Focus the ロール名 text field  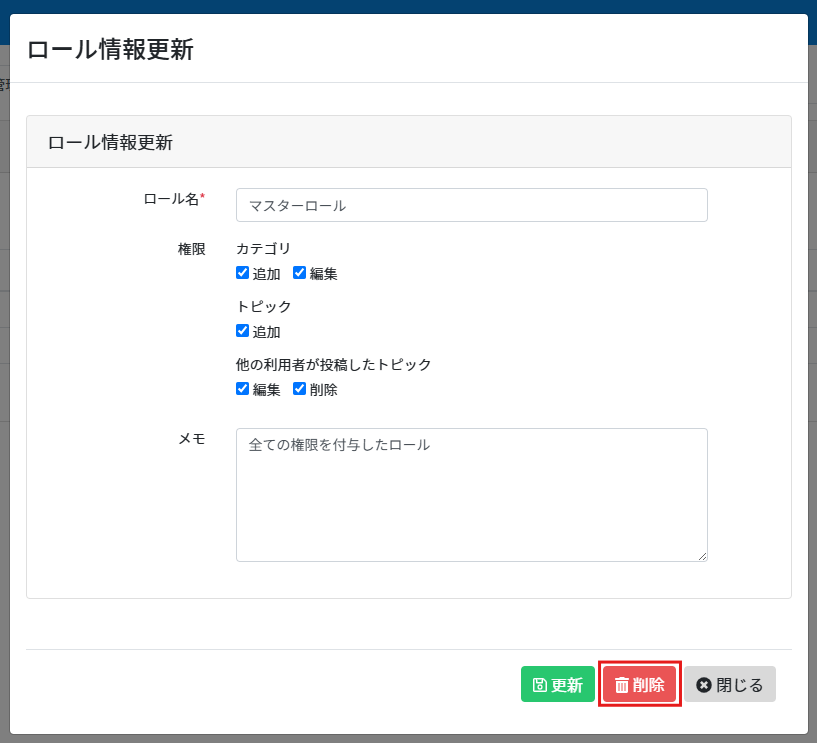[x=471, y=205]
